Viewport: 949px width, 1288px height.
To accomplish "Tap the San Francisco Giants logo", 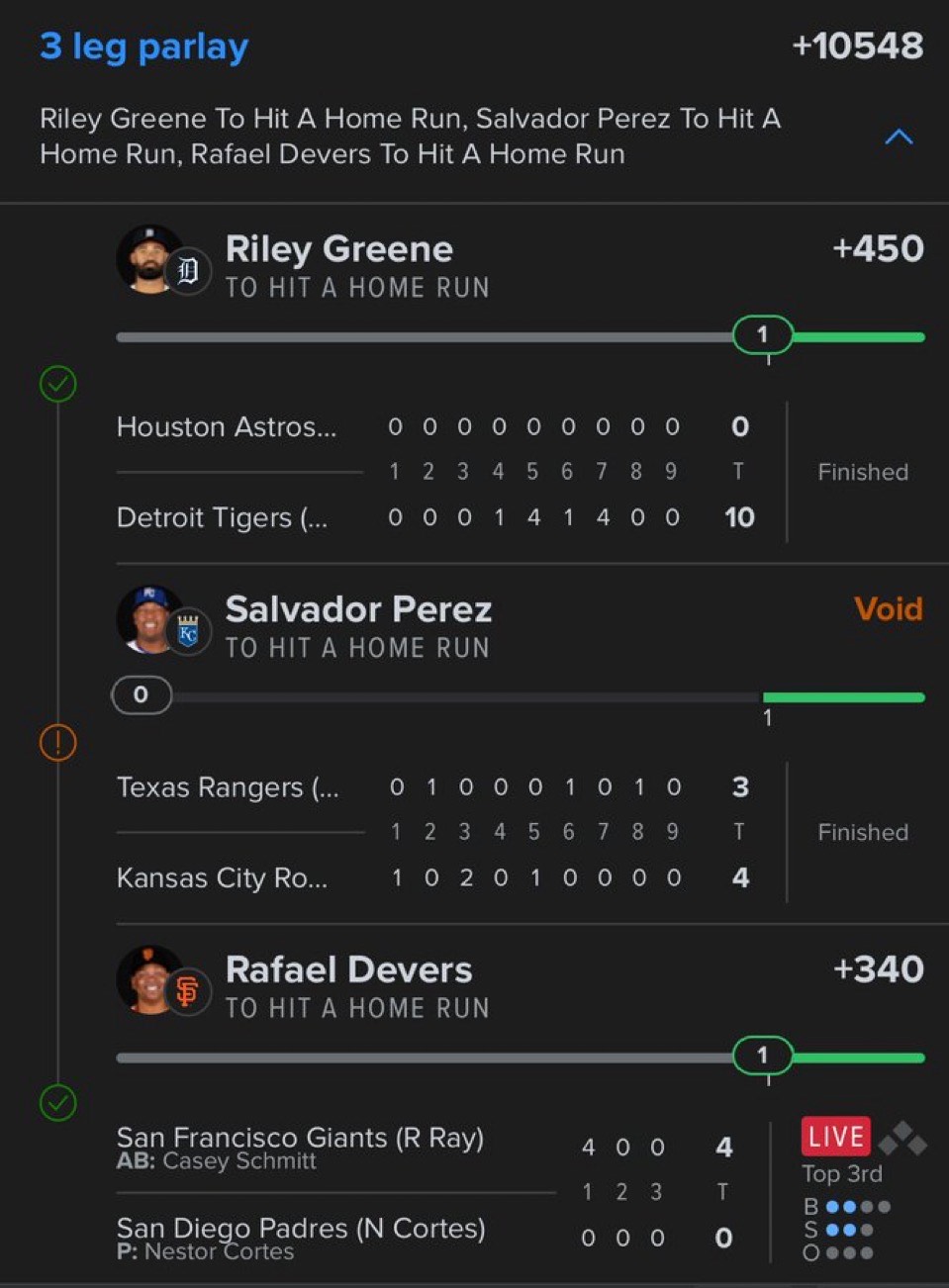I will click(x=188, y=991).
